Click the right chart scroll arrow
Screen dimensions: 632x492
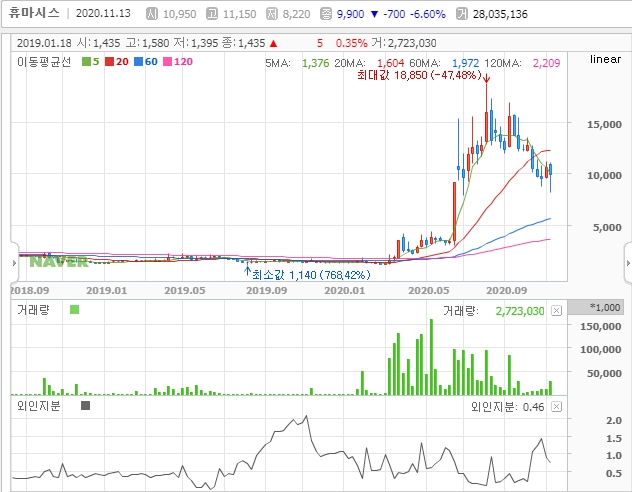coord(628,263)
